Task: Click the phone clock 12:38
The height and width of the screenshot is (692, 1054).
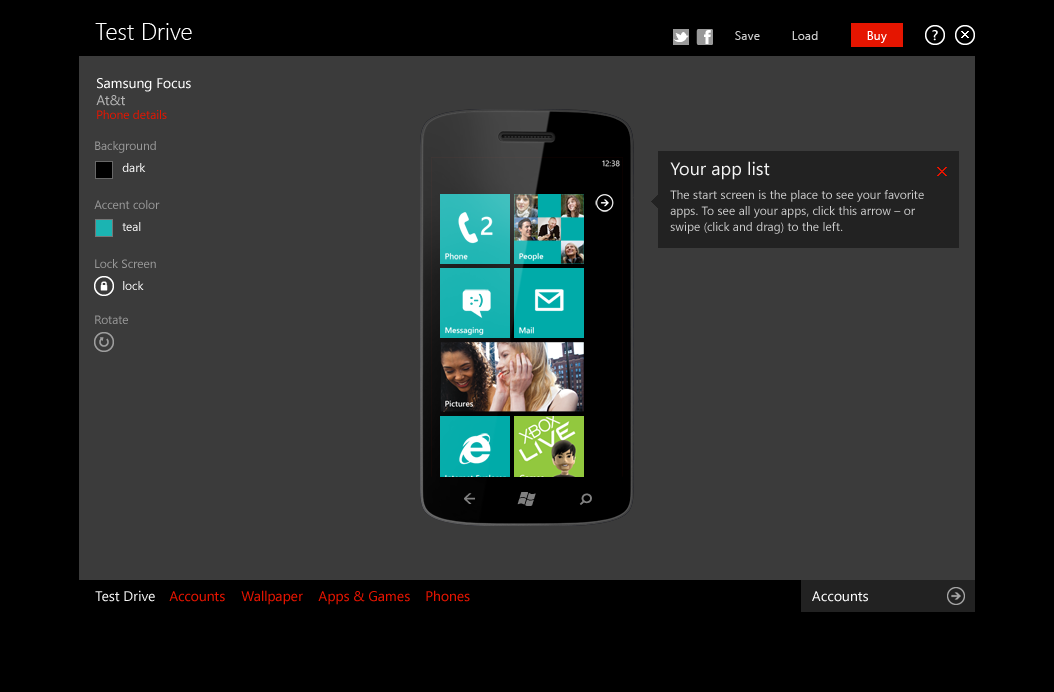Action: [x=610, y=163]
